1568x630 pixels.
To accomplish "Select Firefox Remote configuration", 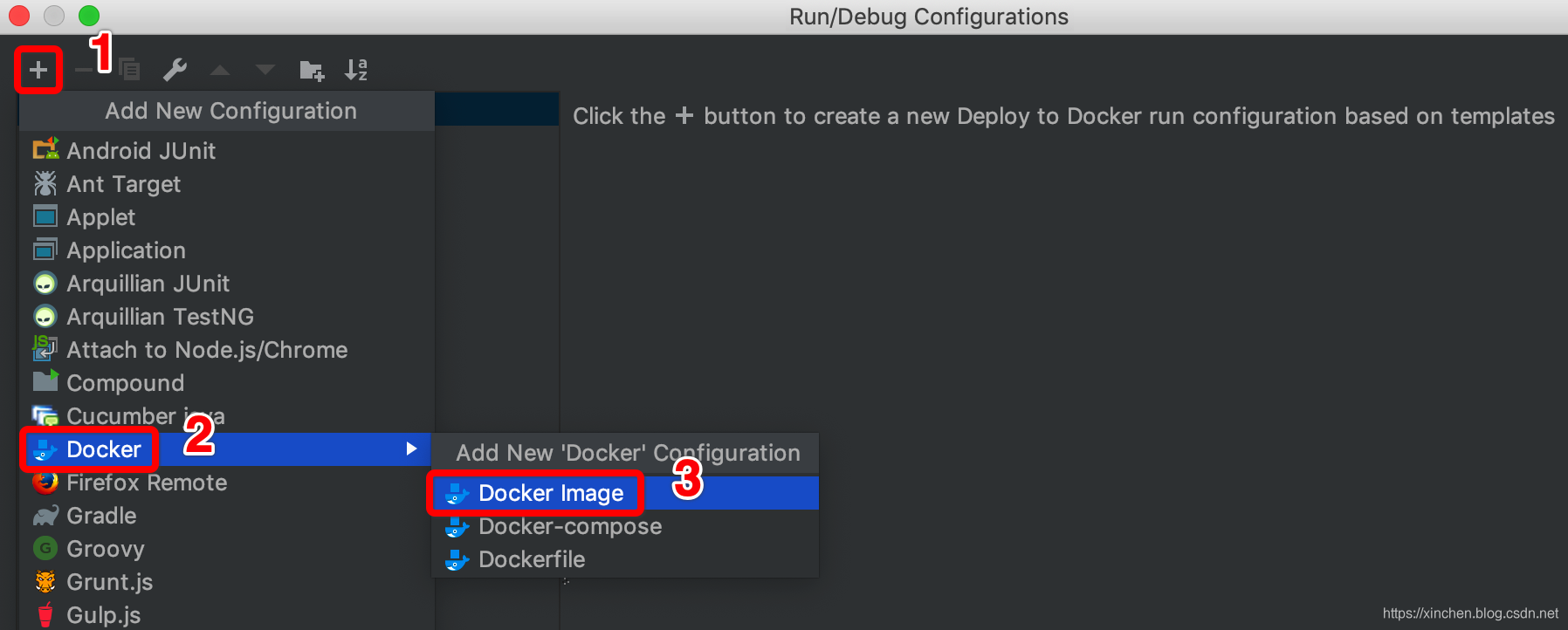I will click(147, 483).
